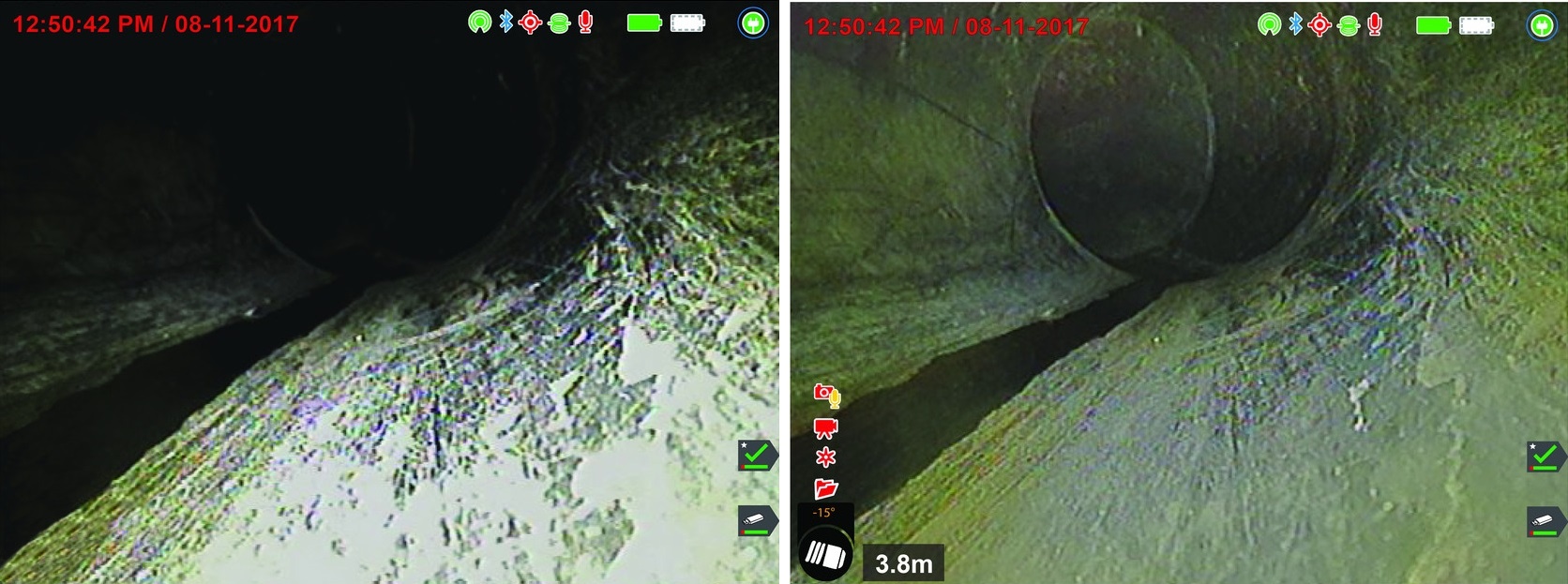Select the USB drive storage tag in the darker frame
Viewport: 1568px width, 584px height.
(757, 520)
